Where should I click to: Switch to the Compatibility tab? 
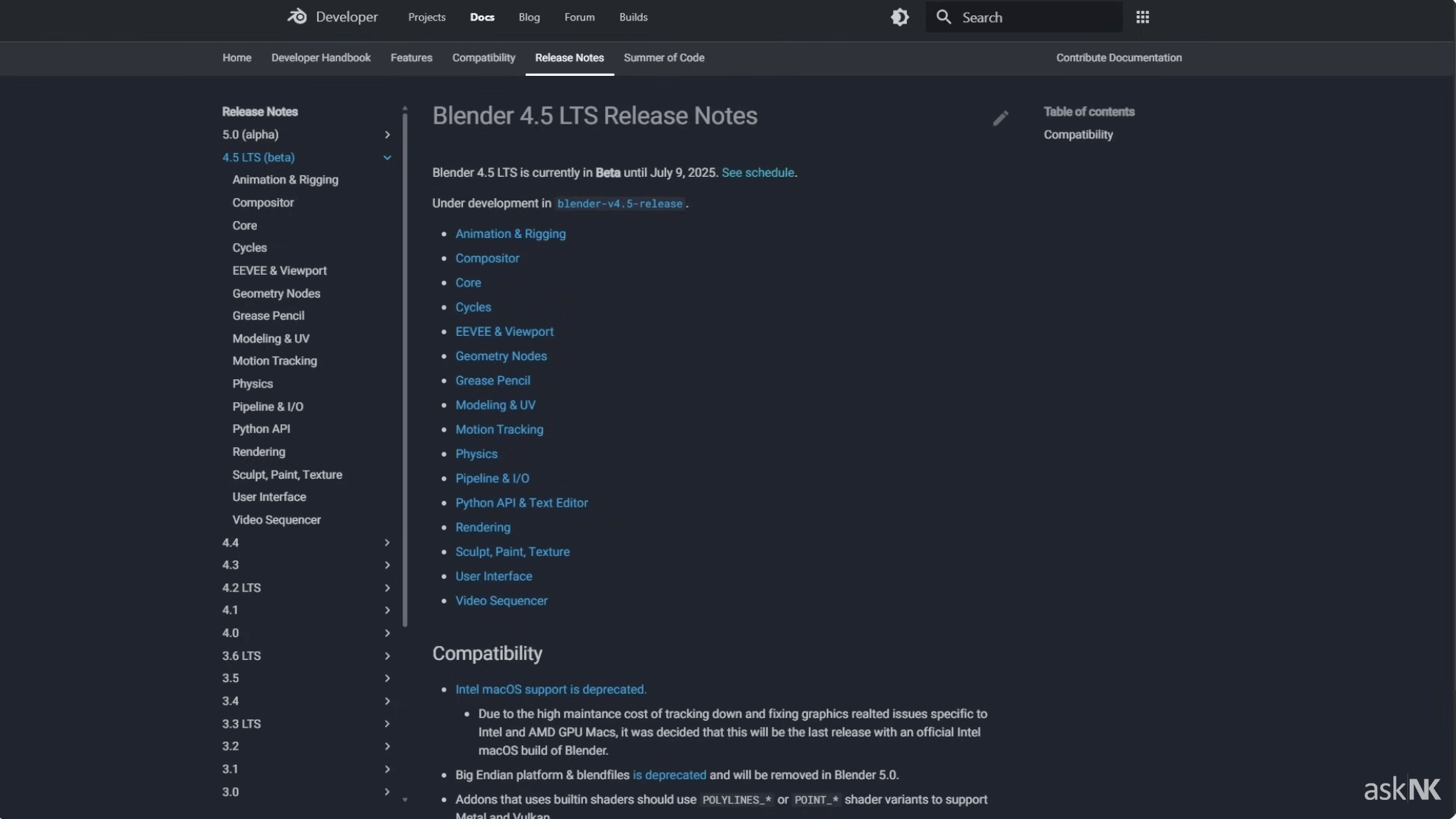484,57
